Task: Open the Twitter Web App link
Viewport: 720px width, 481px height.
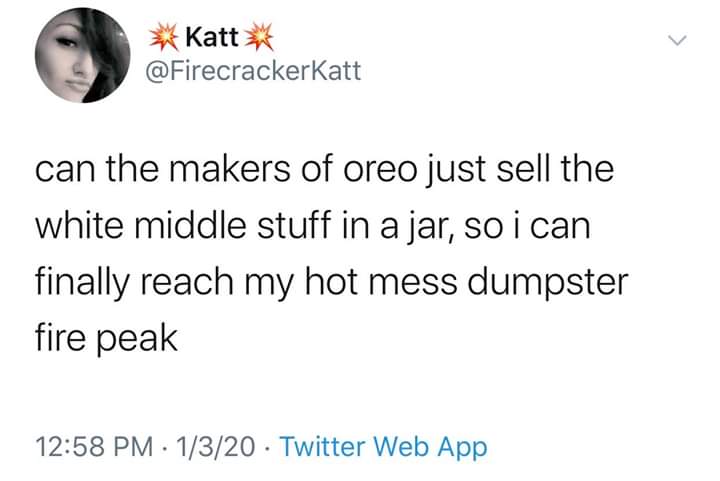Action: [x=381, y=446]
